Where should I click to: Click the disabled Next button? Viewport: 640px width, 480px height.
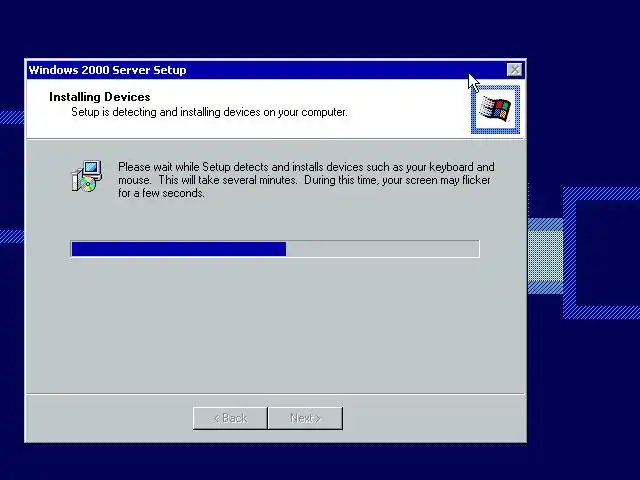(x=305, y=418)
